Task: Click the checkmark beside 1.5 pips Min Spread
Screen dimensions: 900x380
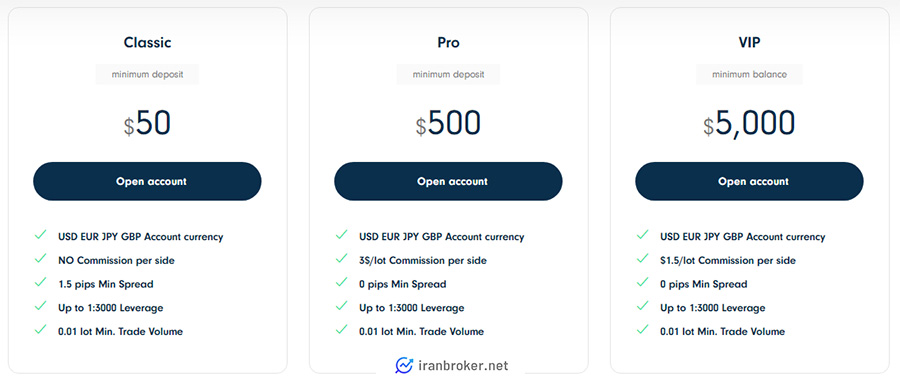Action: (40, 282)
